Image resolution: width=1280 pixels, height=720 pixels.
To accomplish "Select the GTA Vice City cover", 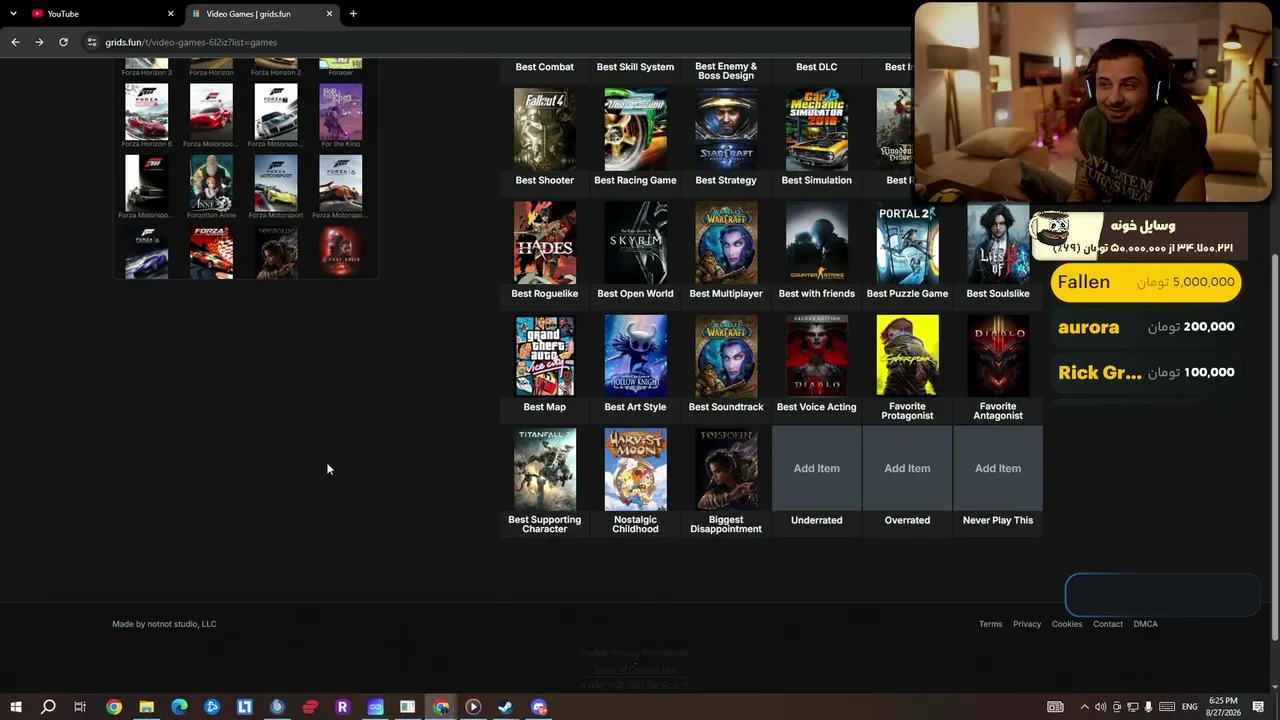I will [545, 356].
